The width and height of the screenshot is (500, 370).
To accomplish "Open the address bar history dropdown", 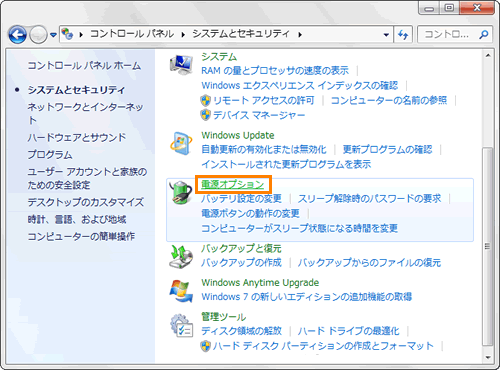I will (x=386, y=34).
